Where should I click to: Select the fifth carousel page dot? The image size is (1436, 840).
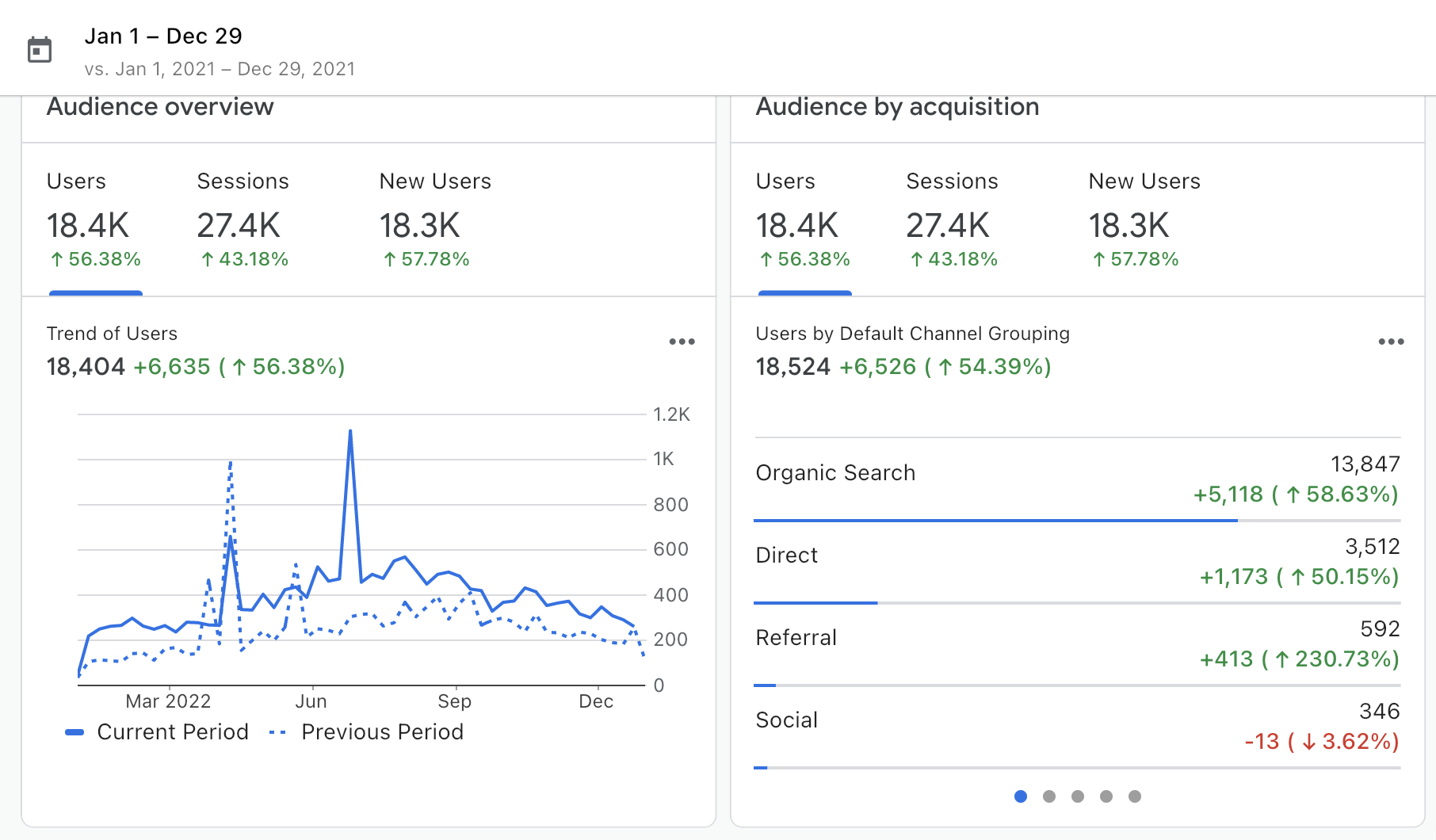click(x=1135, y=796)
